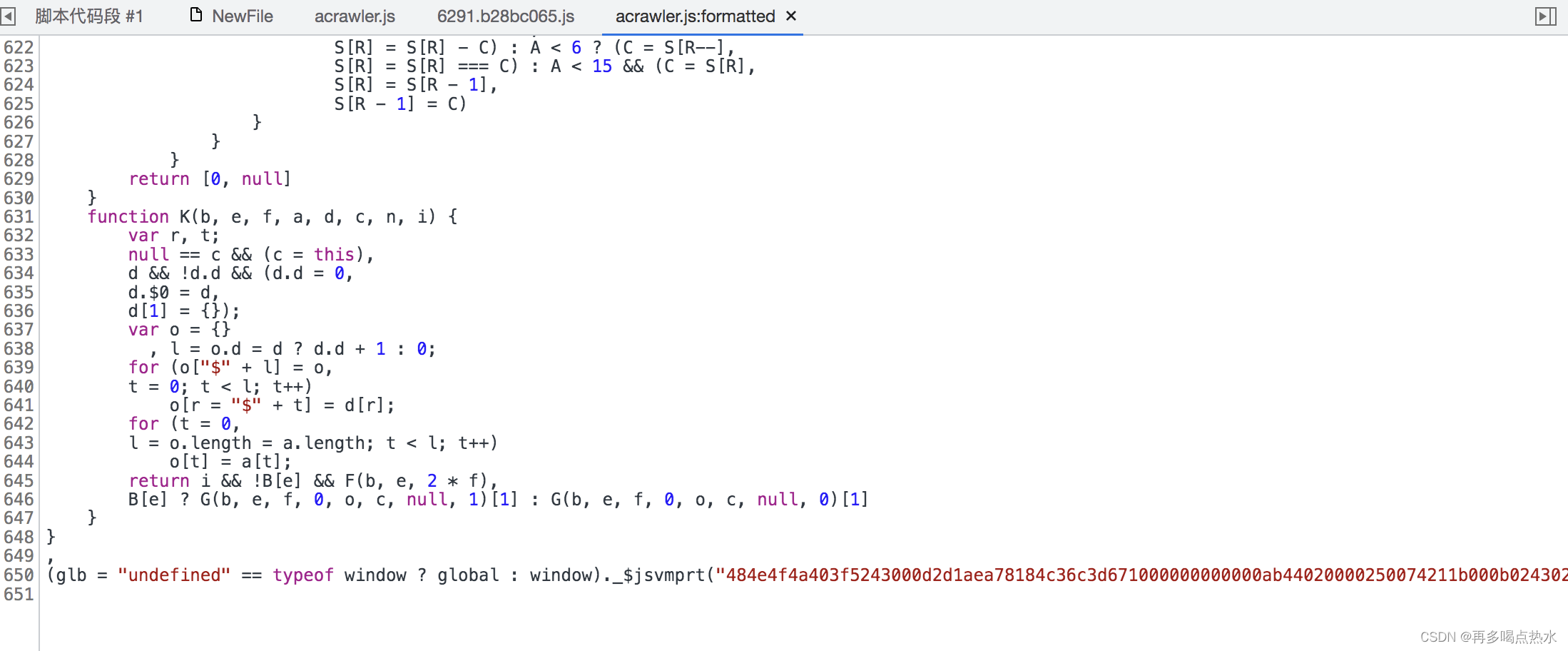1568x651 pixels.
Task: Click the "undefined" string on line 650
Action: click(x=174, y=575)
